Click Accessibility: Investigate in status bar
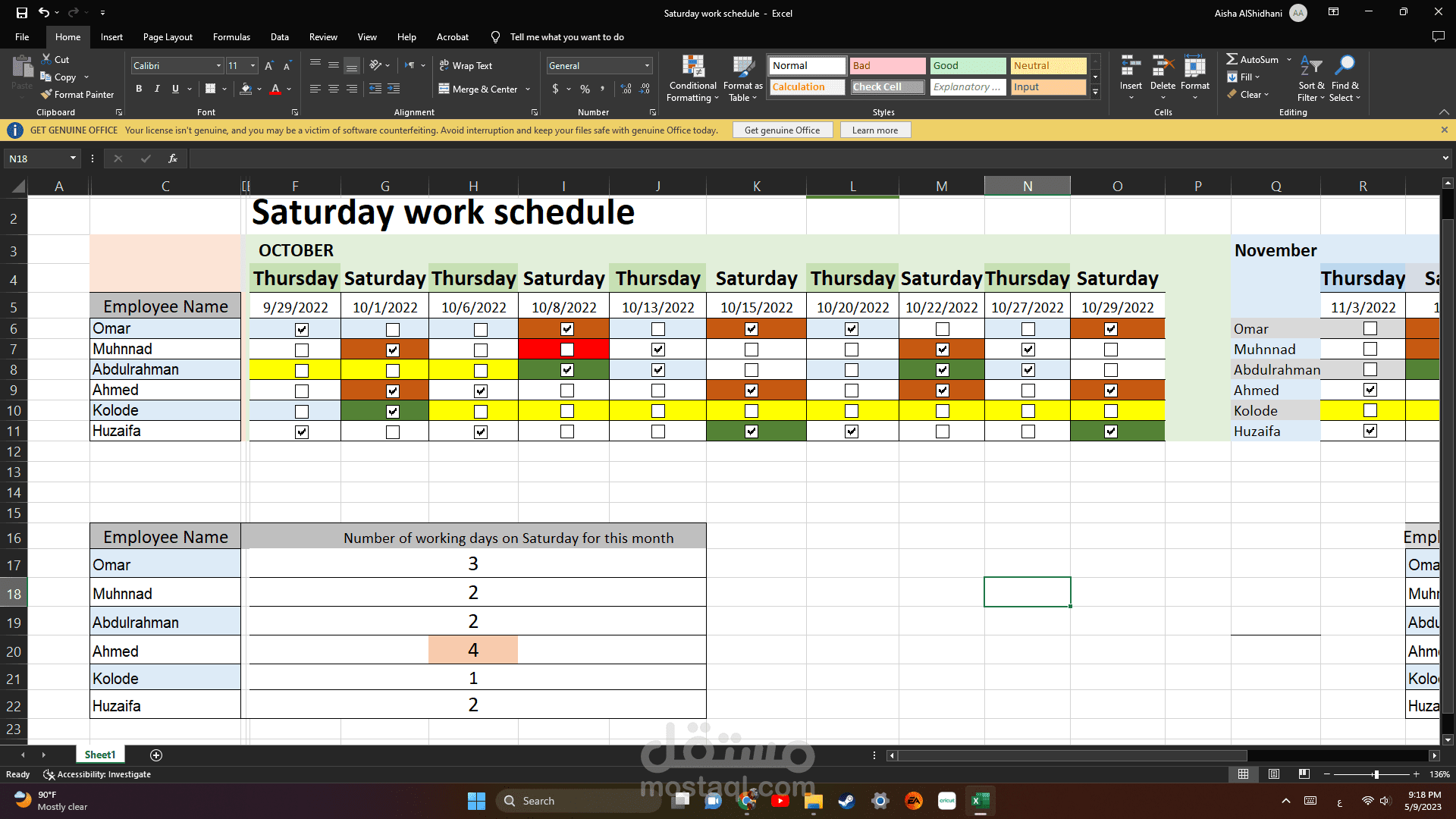The height and width of the screenshot is (819, 1456). (97, 774)
